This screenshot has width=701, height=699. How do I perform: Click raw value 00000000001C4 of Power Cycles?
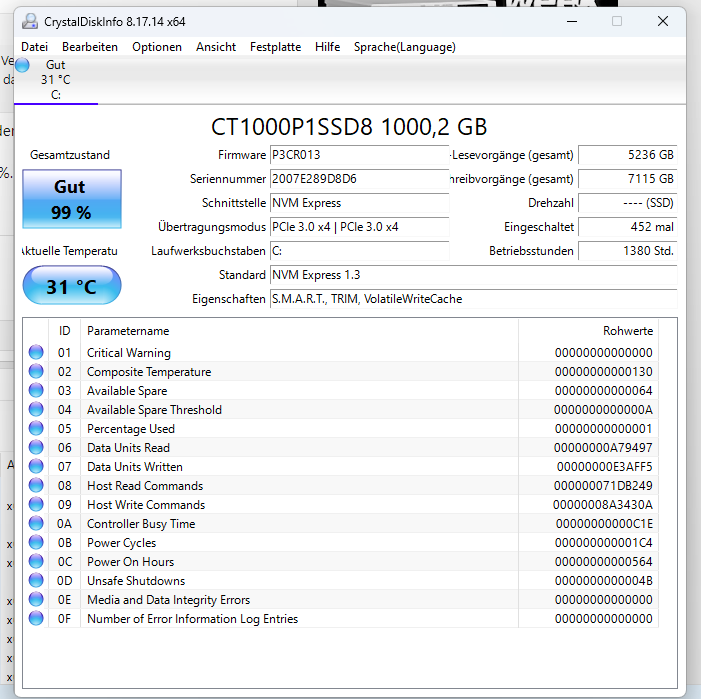tap(604, 543)
